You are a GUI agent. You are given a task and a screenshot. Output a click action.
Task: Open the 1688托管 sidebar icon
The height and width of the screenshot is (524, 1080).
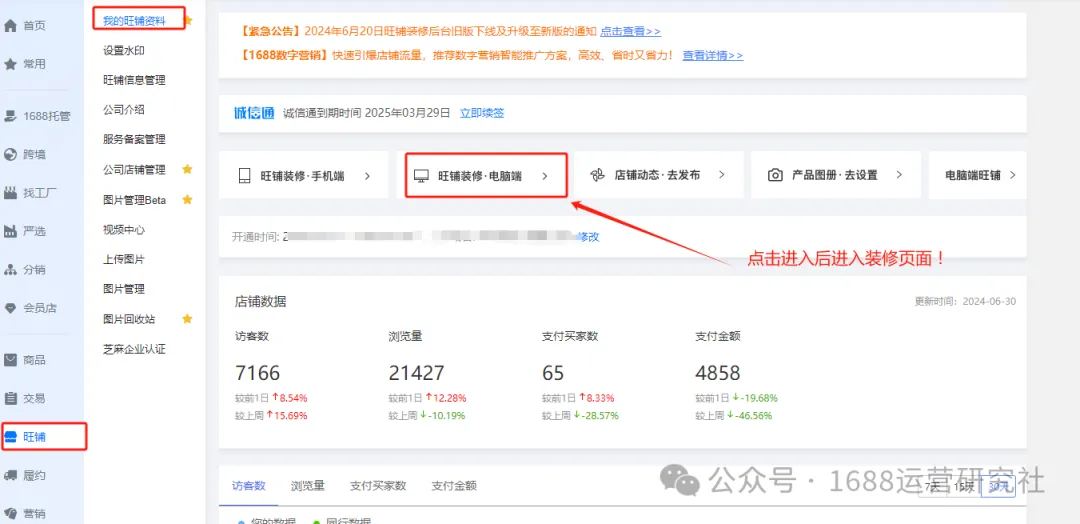click(x=10, y=116)
